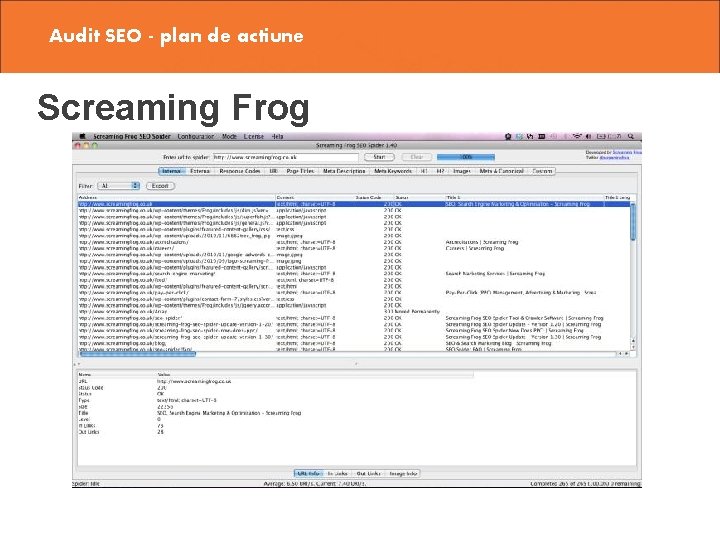Sort by the Content column header

tap(315, 197)
